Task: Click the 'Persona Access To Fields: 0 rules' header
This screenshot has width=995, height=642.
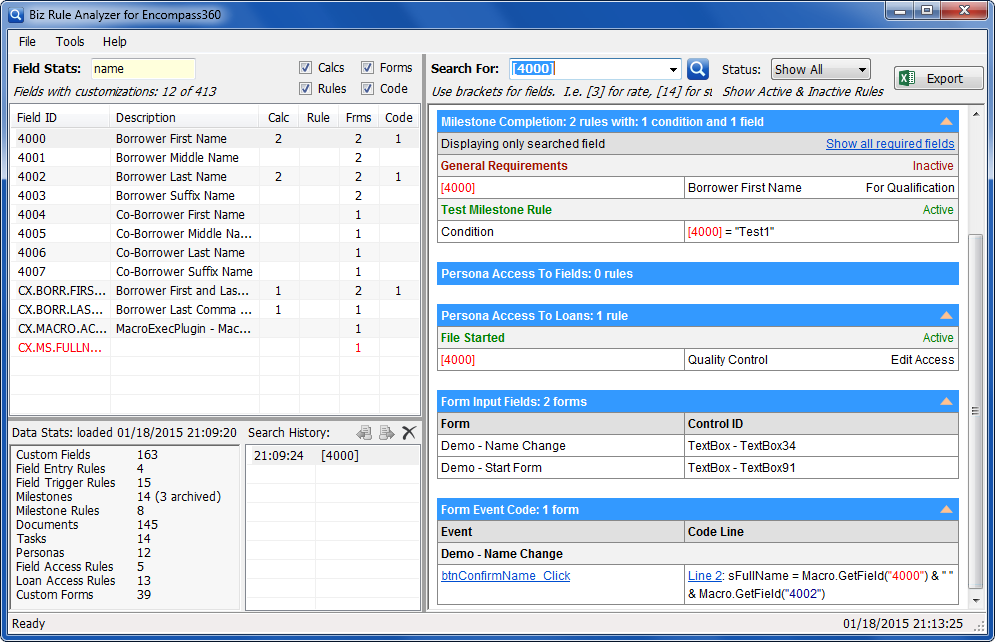Action: click(698, 273)
